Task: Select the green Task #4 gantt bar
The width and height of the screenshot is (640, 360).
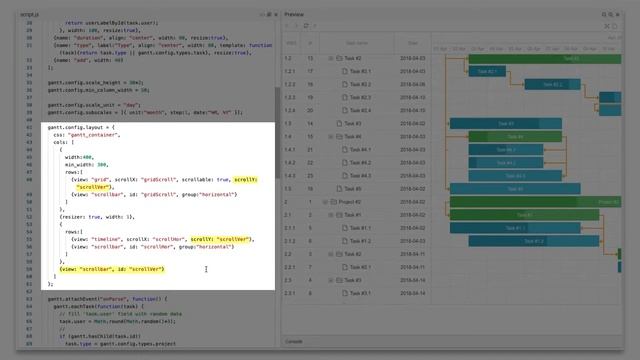Action: pos(515,137)
